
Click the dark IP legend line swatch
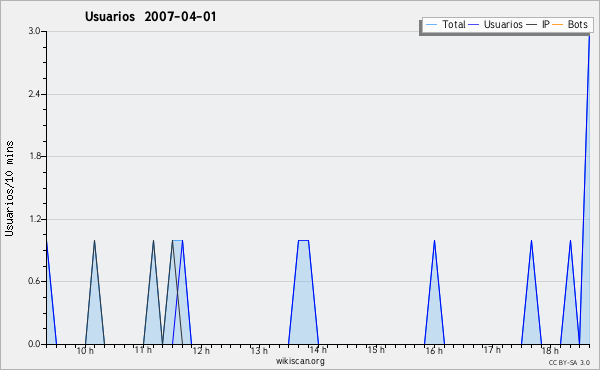(532, 25)
